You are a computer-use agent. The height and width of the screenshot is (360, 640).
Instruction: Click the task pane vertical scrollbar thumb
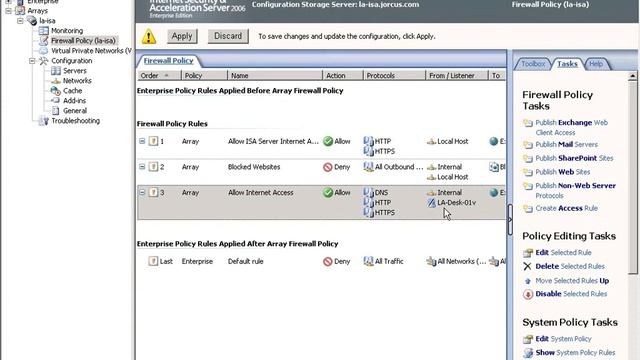tap(633, 178)
